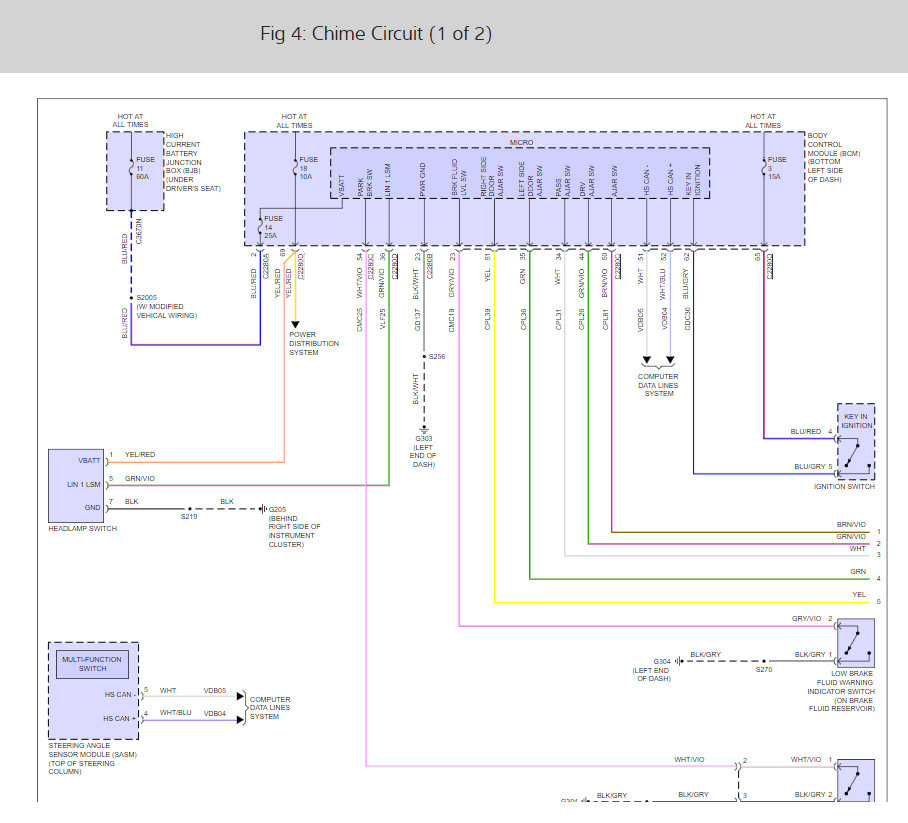Click the low brake fluid switch symbol

pos(855,643)
